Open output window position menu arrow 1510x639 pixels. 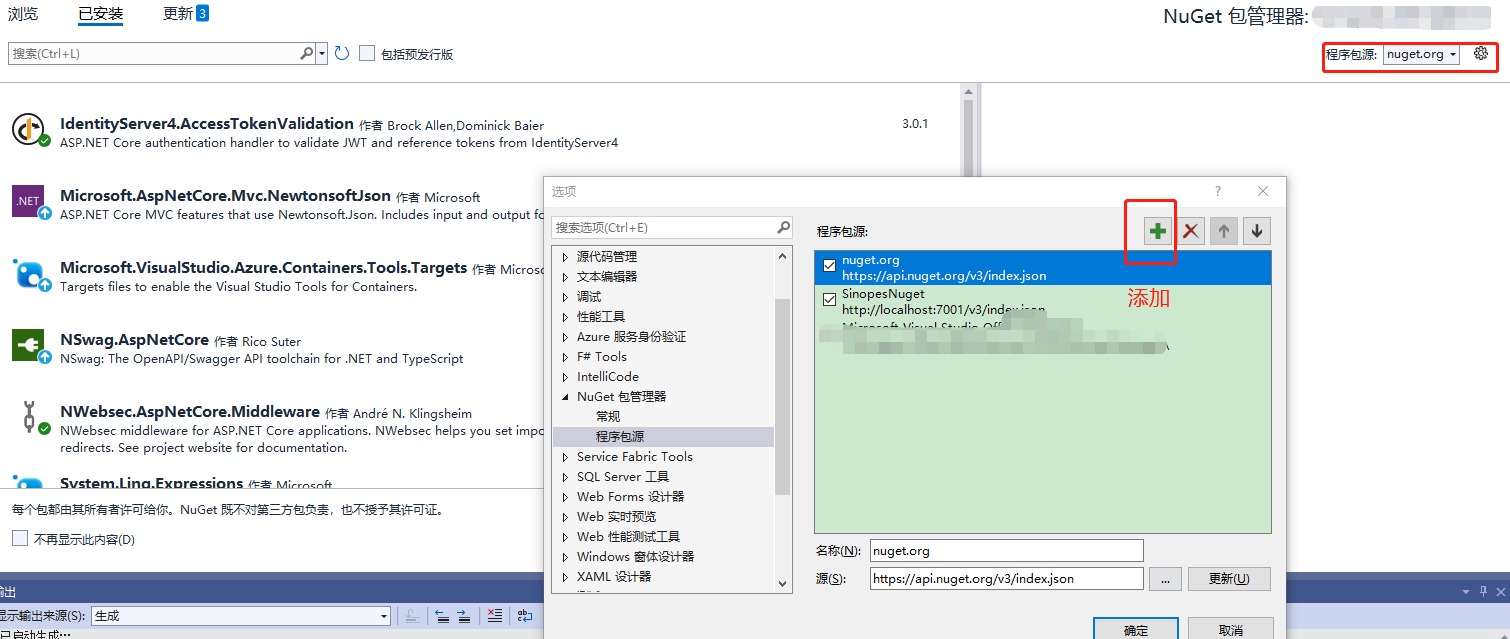coord(1465,592)
